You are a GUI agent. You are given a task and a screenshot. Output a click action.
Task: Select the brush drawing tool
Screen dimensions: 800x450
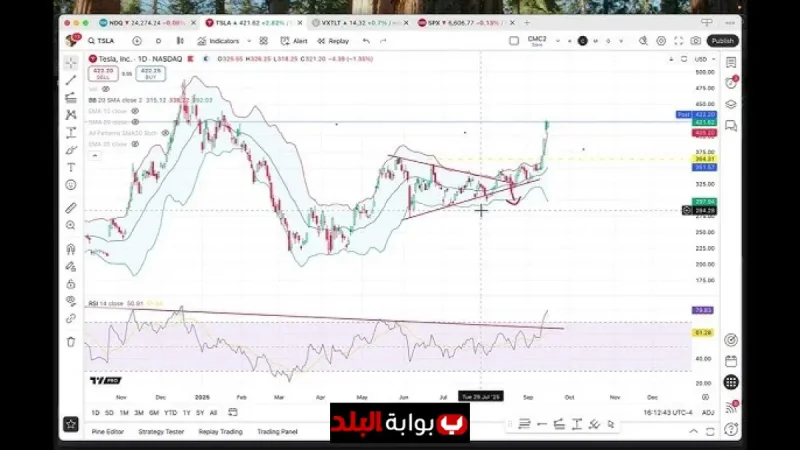click(71, 150)
